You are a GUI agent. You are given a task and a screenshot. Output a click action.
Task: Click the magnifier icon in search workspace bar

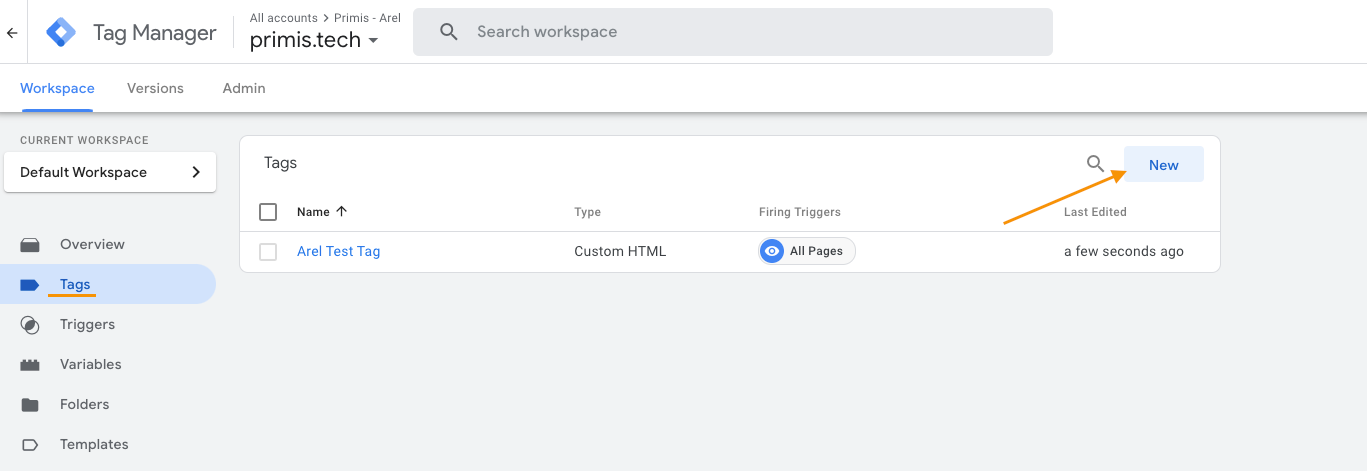tap(449, 32)
